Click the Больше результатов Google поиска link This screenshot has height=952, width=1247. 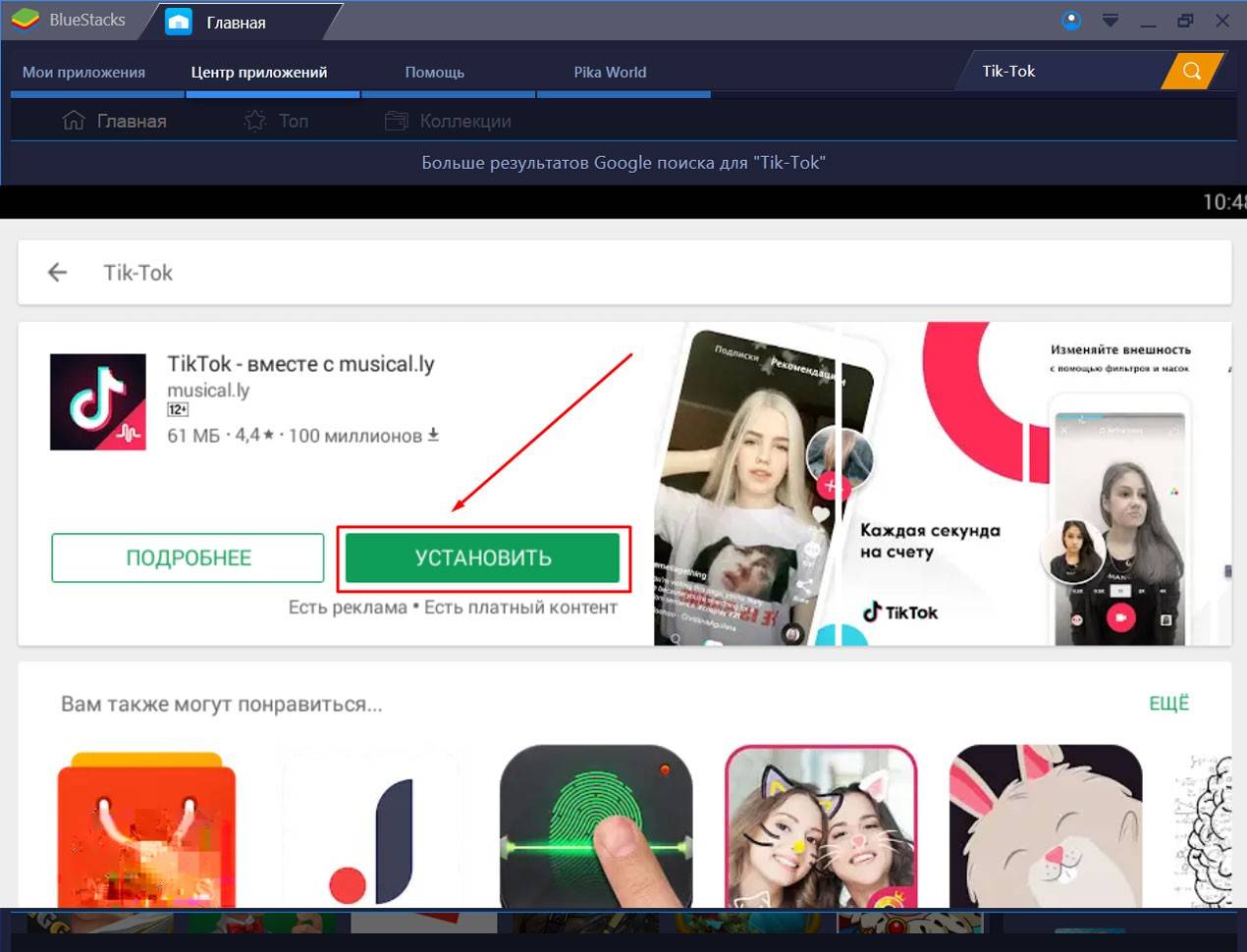(623, 163)
